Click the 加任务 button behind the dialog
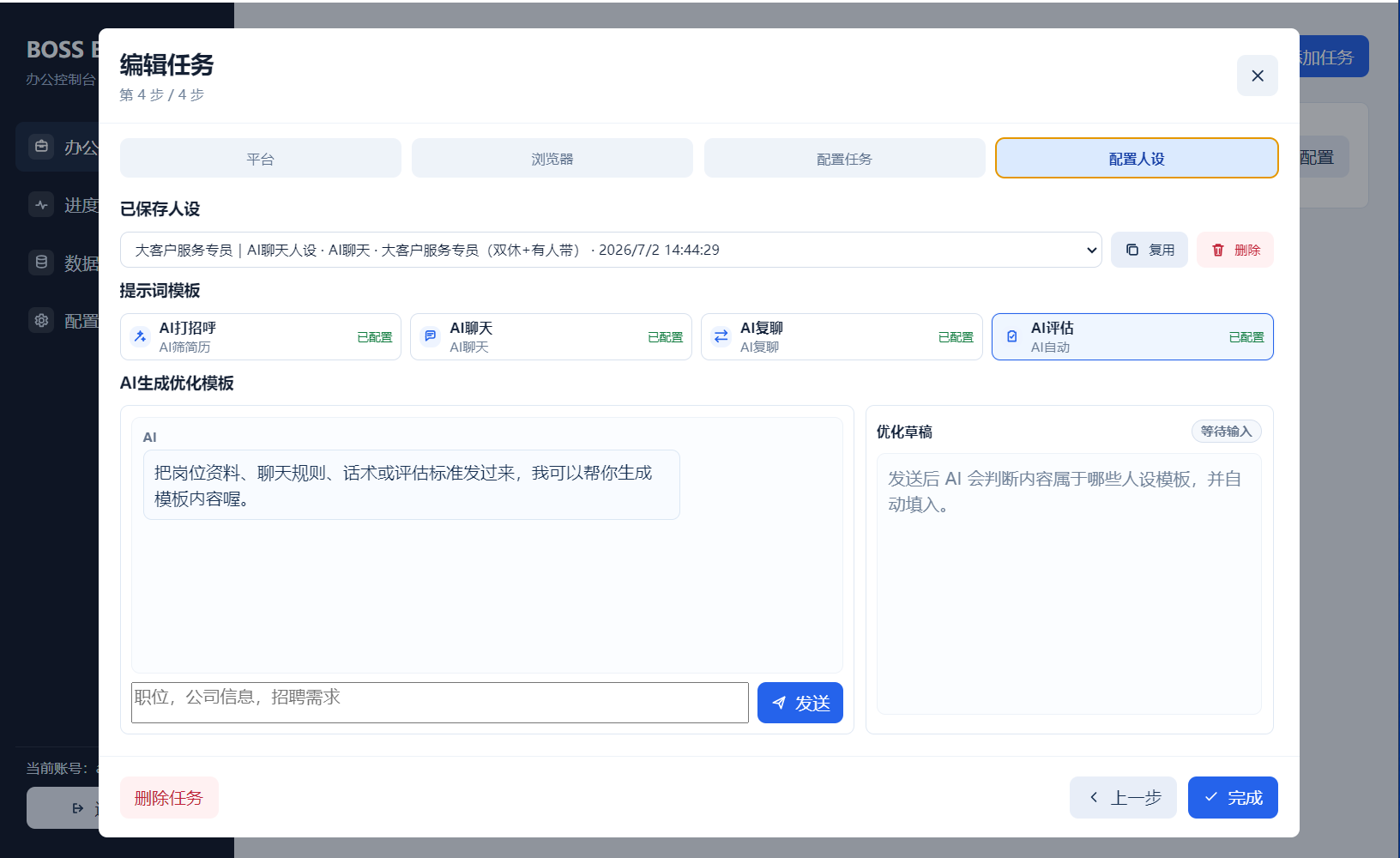Image resolution: width=1400 pixels, height=858 pixels. click(1334, 57)
